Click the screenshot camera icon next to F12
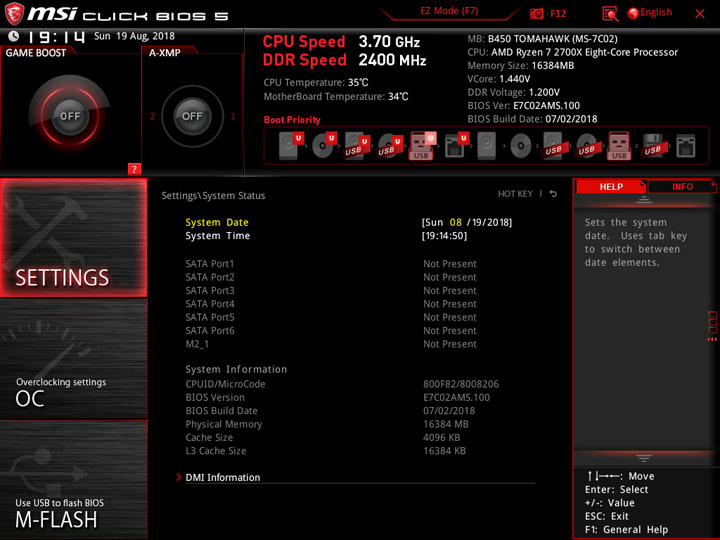The image size is (720, 540). [536, 14]
